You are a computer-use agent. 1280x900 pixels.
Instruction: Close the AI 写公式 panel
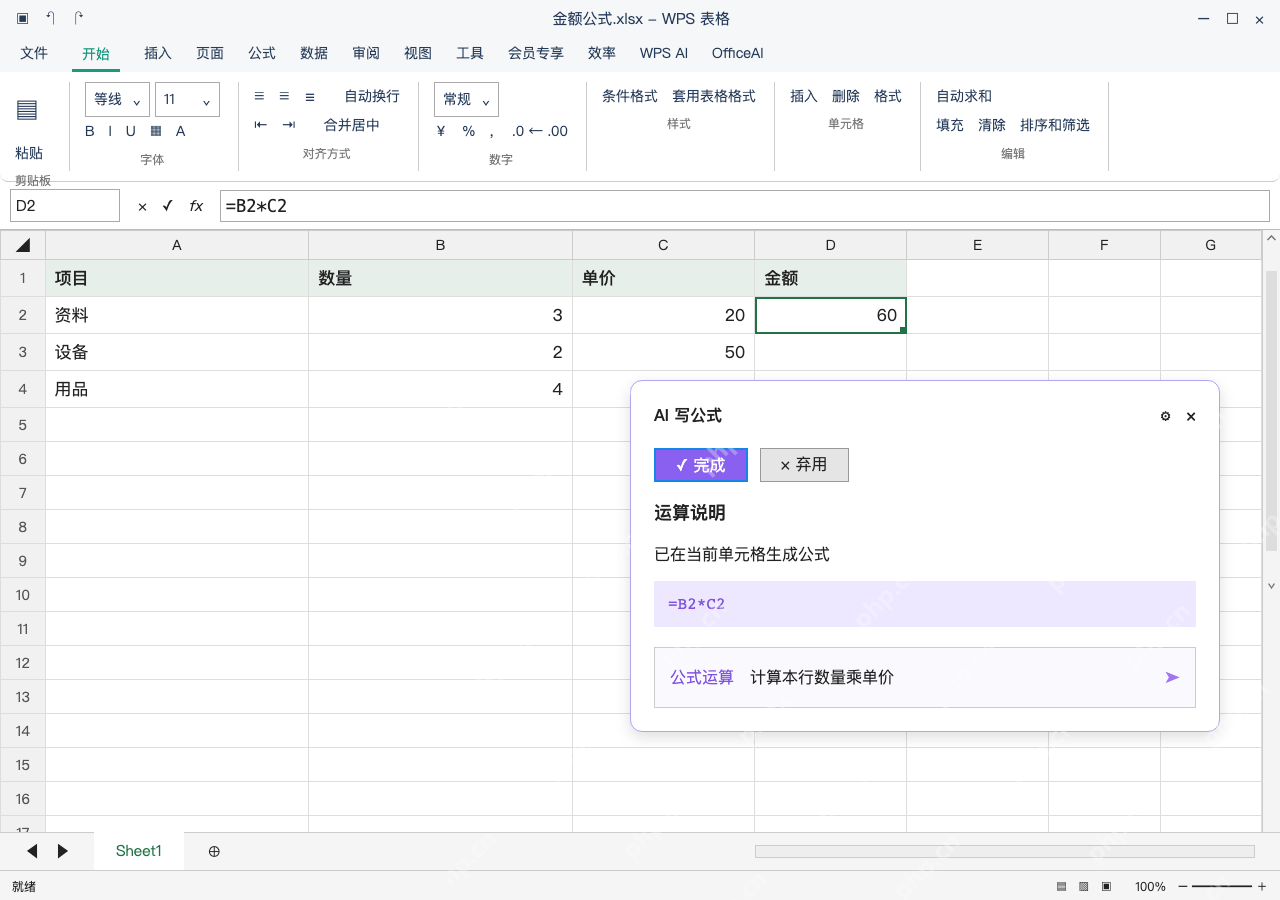[x=1191, y=416]
